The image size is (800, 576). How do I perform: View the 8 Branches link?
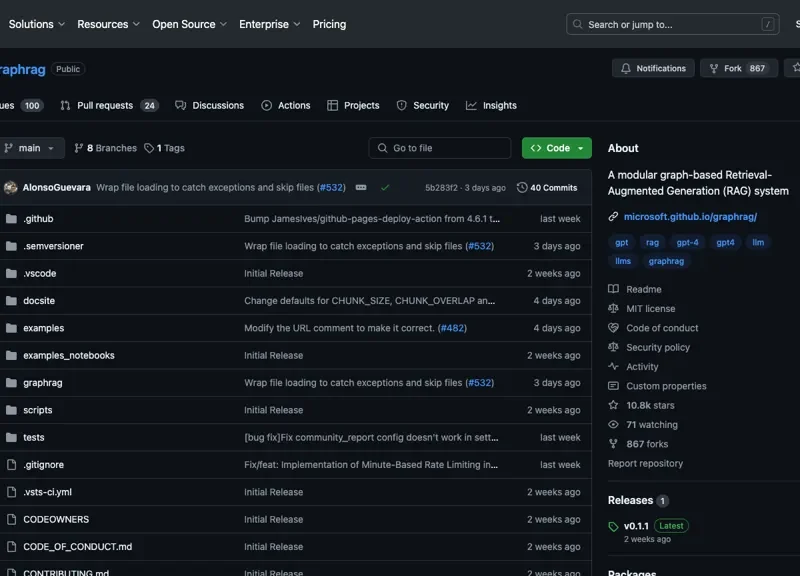[x=106, y=148]
